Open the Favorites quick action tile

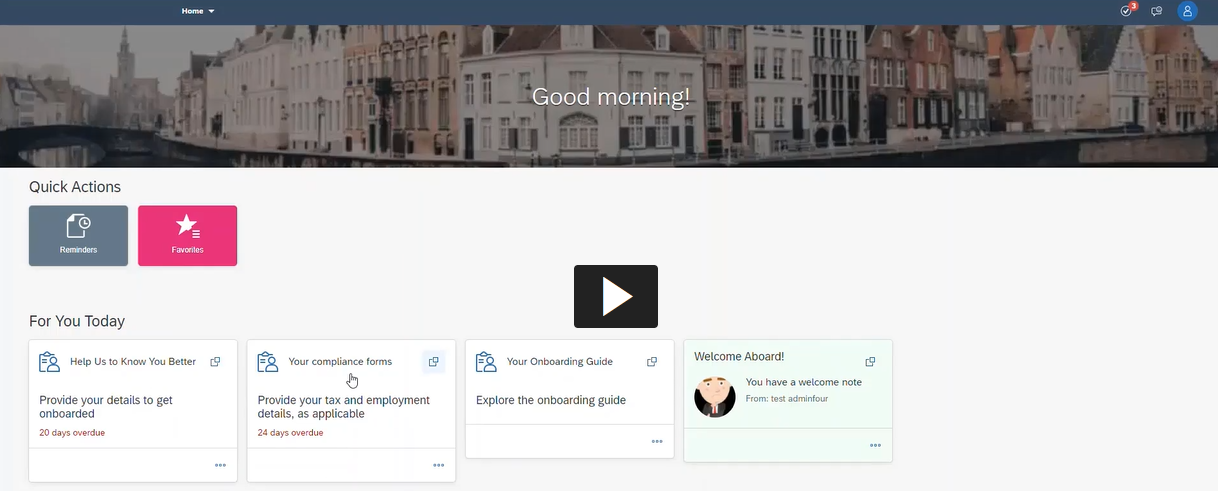point(187,235)
